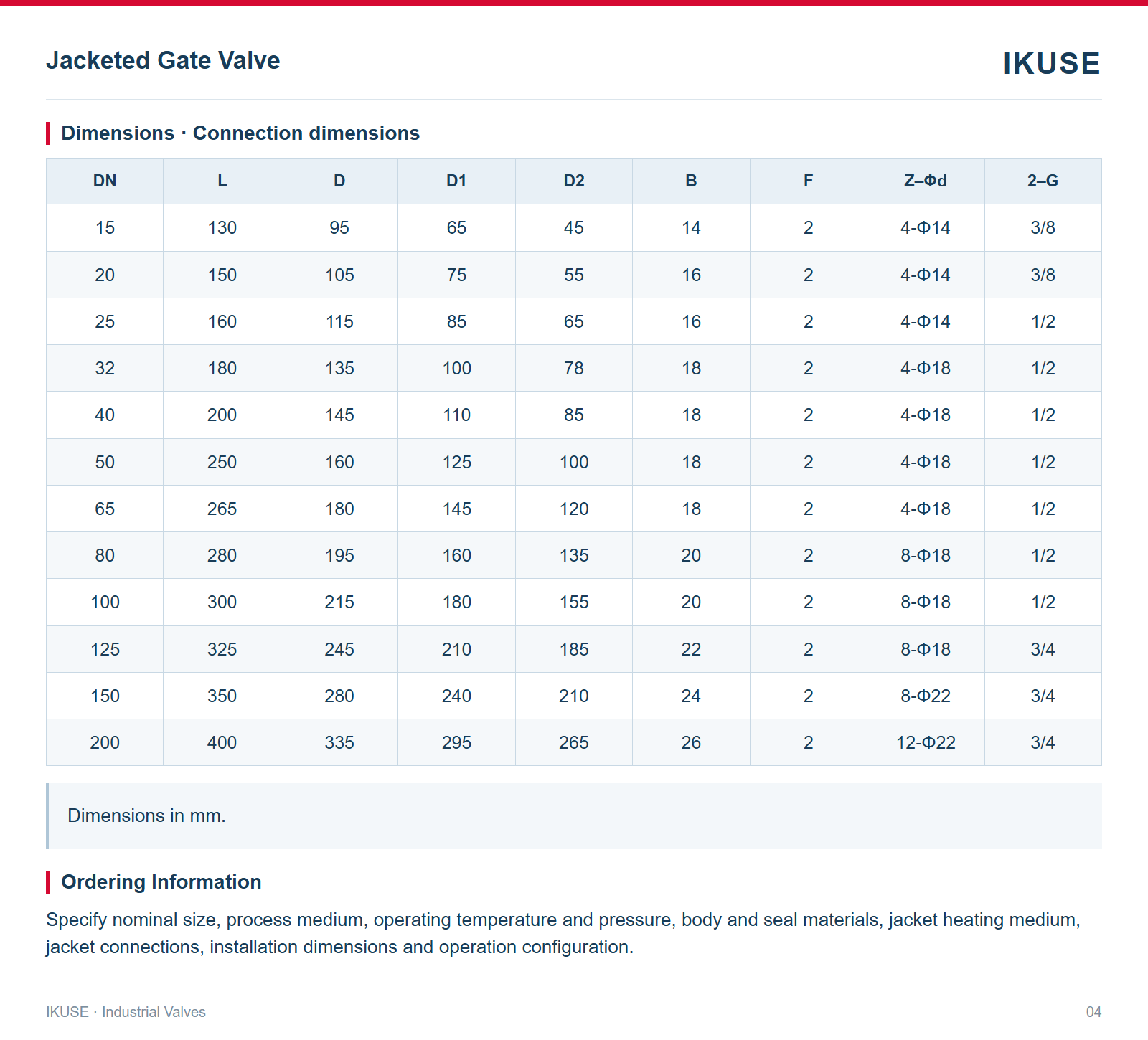Select the DN 15 row cell

click(105, 228)
